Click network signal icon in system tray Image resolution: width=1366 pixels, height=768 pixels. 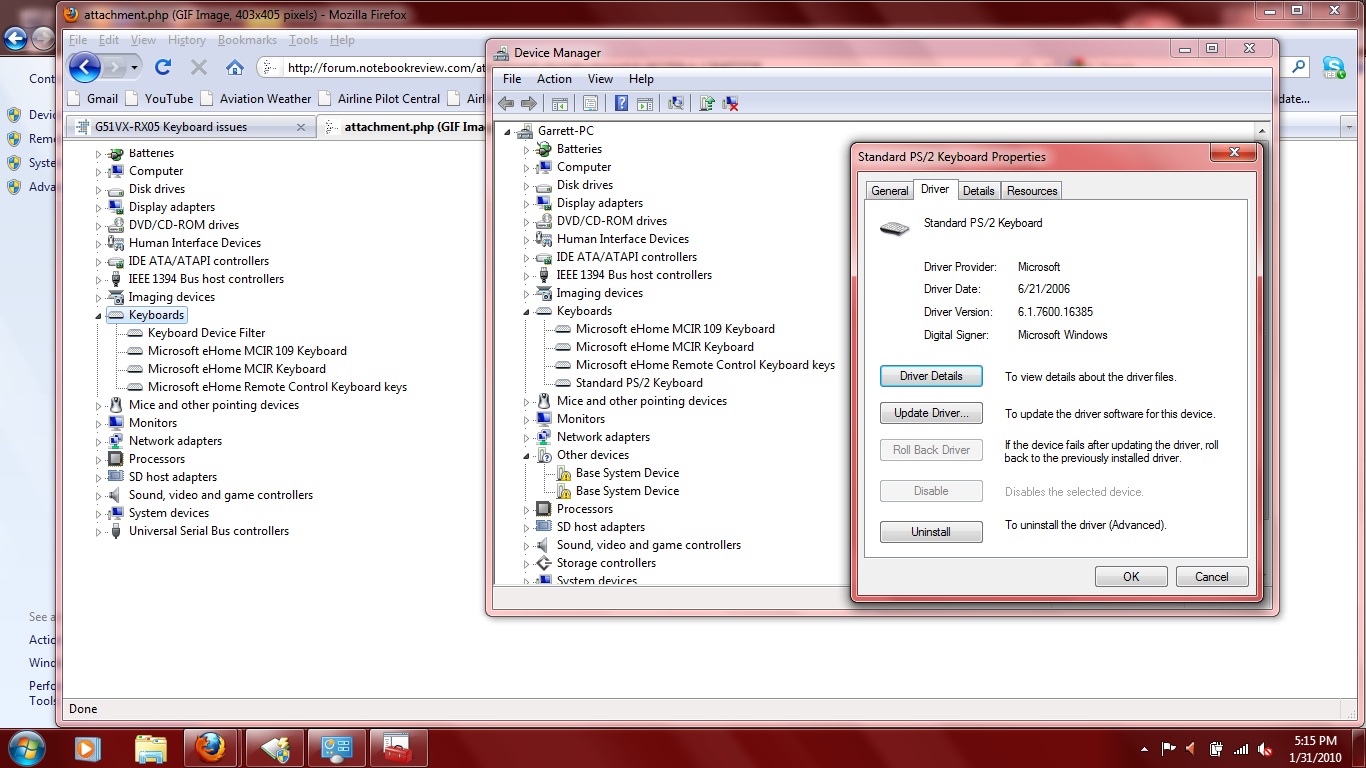1241,748
